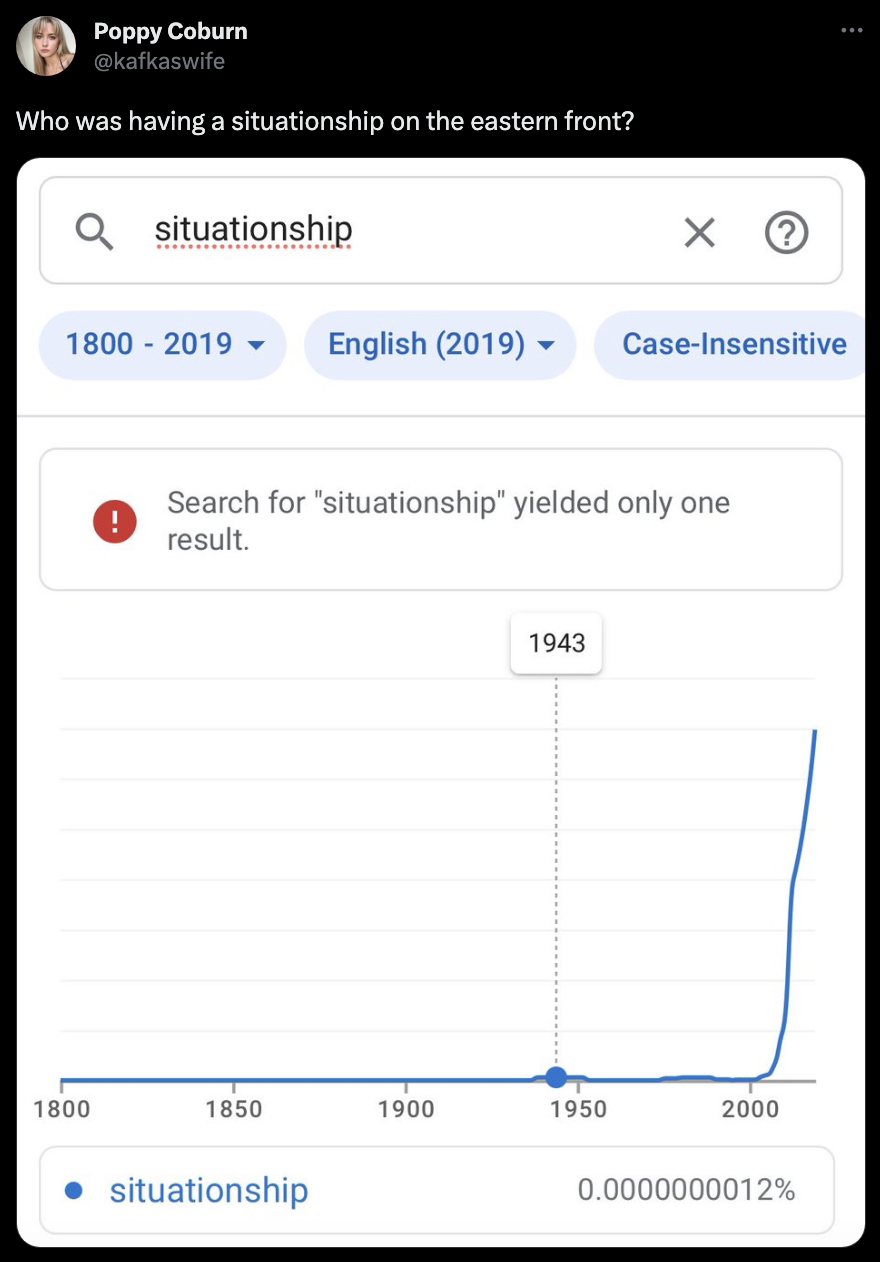Click Poppy Coburn's profile avatar
The width and height of the screenshot is (880, 1262).
pos(46,46)
